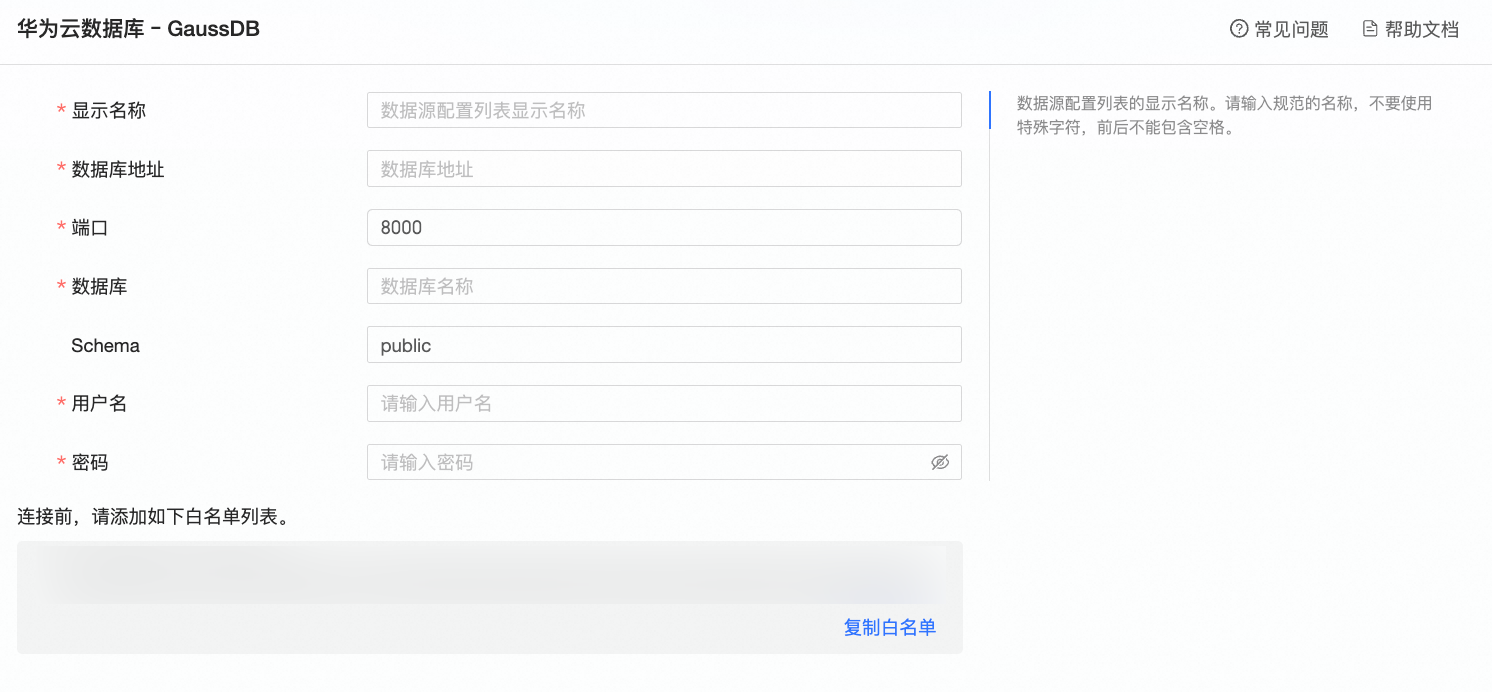Click the 连接前，请添加如下白名单列表 text
This screenshot has width=1492, height=692.
(x=155, y=517)
